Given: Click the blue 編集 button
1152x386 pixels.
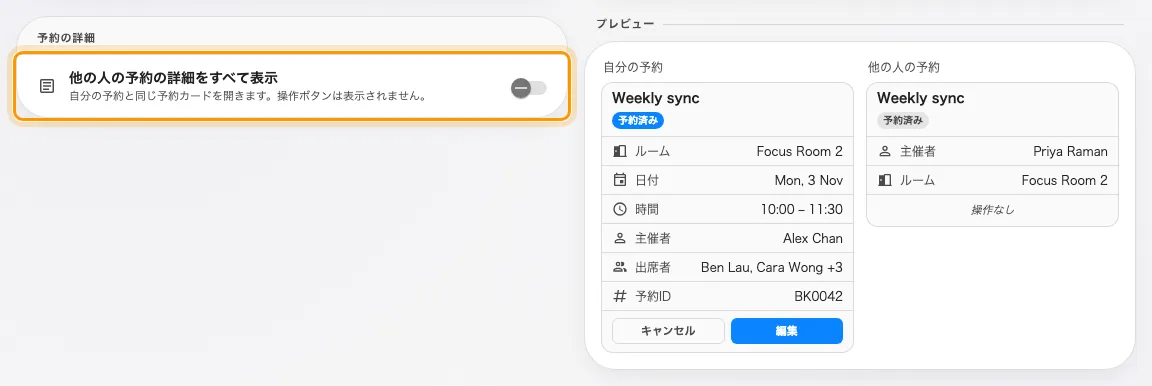Looking at the screenshot, I should pyautogui.click(x=787, y=331).
